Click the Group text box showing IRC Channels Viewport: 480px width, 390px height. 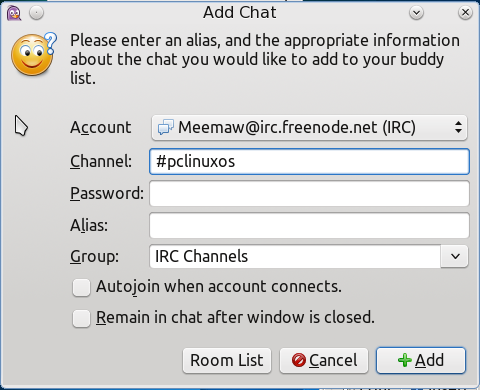point(295,256)
